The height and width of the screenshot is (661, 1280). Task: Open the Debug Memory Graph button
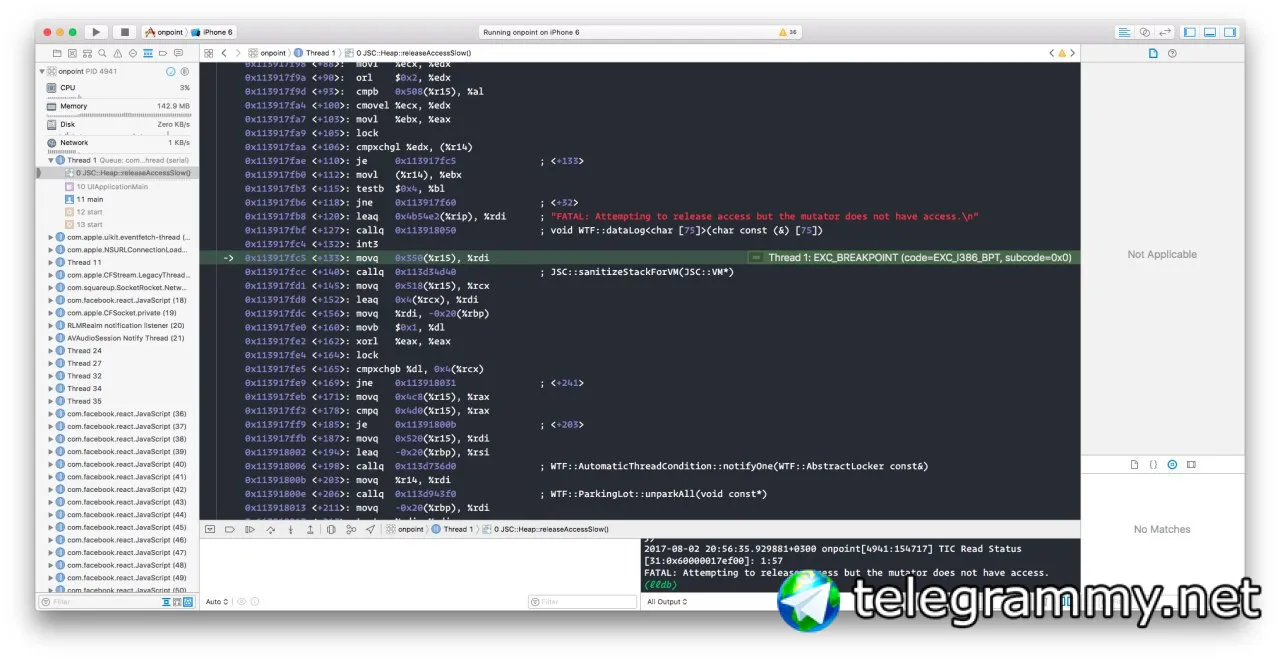click(x=351, y=529)
